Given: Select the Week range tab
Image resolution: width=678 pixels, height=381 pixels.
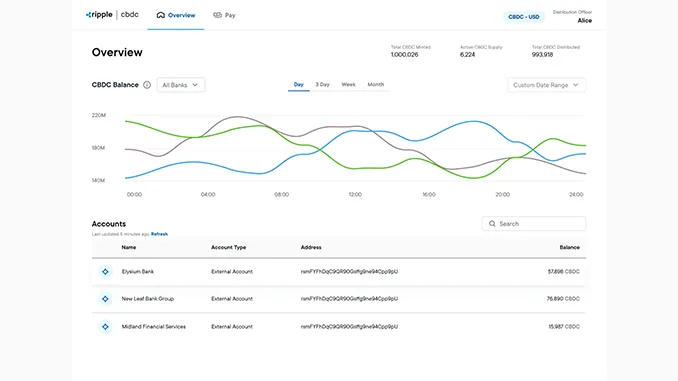Looking at the screenshot, I should 349,85.
